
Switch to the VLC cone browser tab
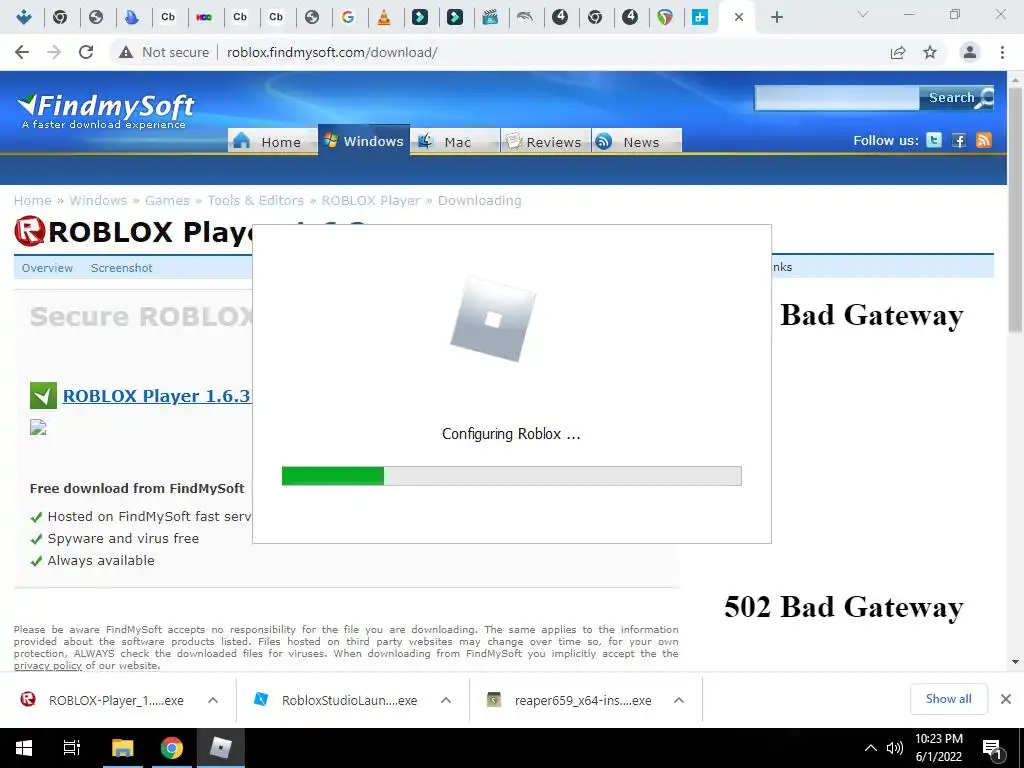[384, 17]
